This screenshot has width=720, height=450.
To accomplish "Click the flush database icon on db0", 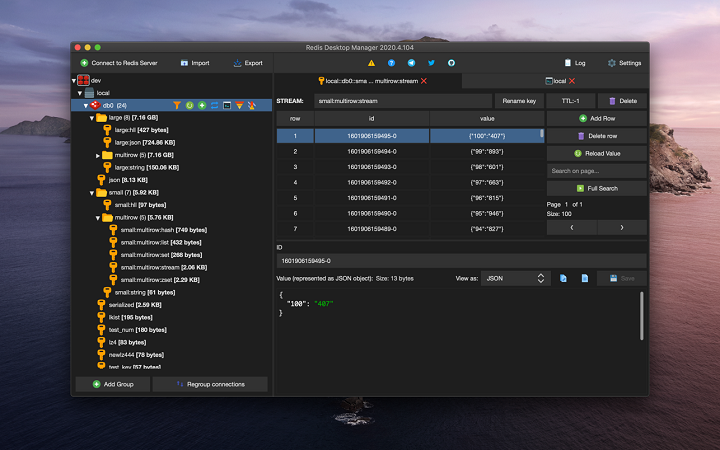I will 252,105.
